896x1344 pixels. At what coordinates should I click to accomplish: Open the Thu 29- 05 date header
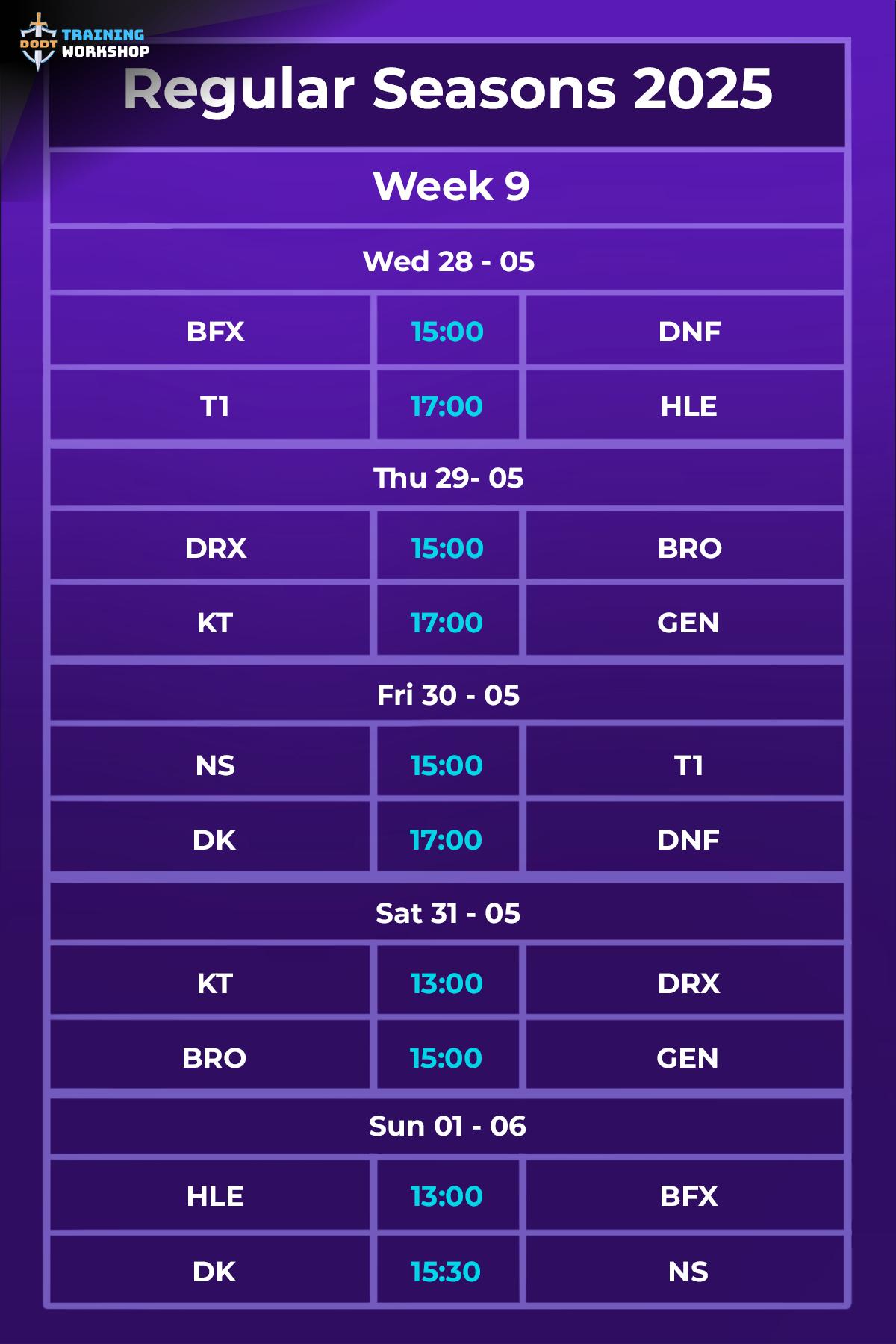pos(447,478)
